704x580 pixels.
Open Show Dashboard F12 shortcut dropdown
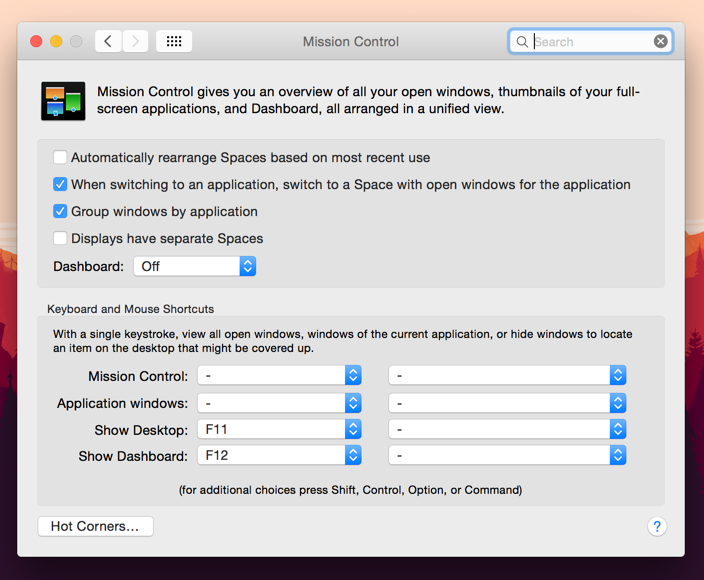pos(279,456)
